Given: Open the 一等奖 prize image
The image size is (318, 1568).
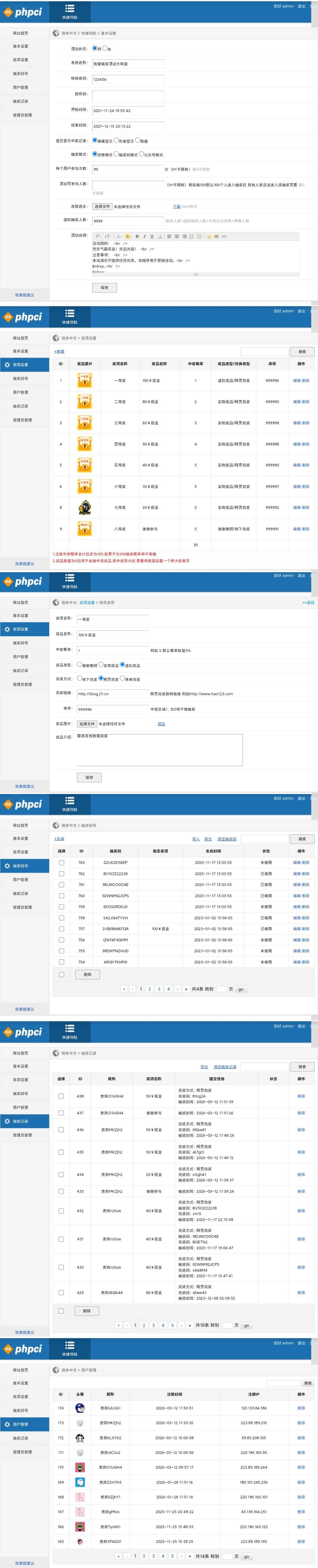Looking at the screenshot, I should 85,381.
